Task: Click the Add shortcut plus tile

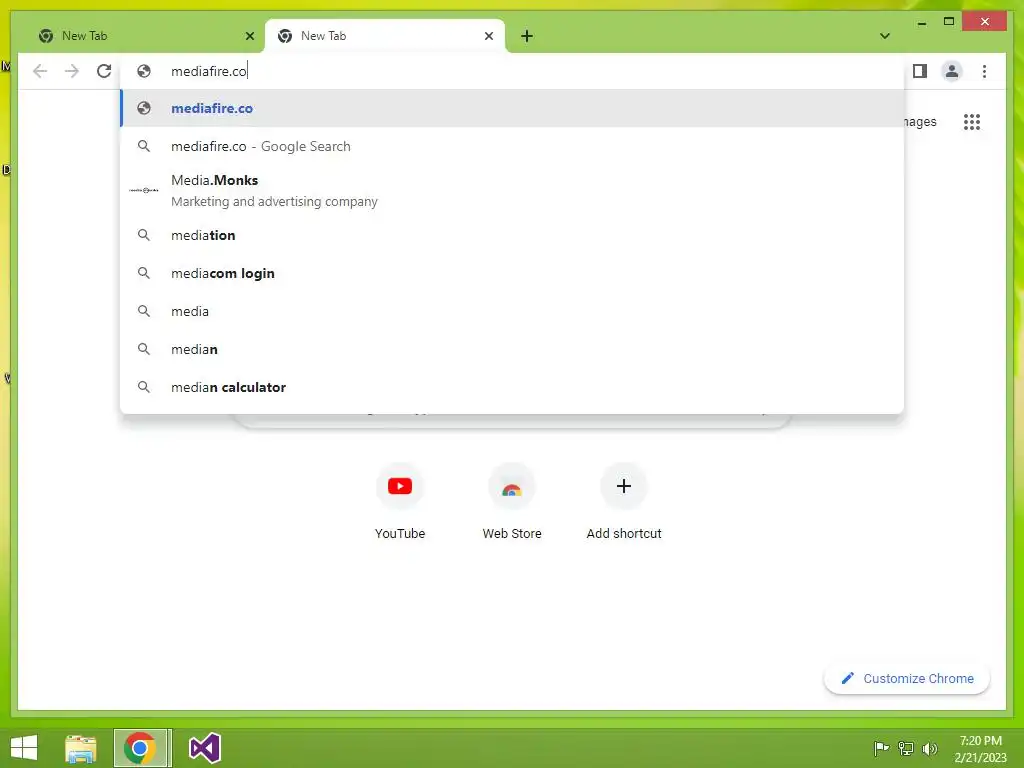Action: (x=624, y=502)
